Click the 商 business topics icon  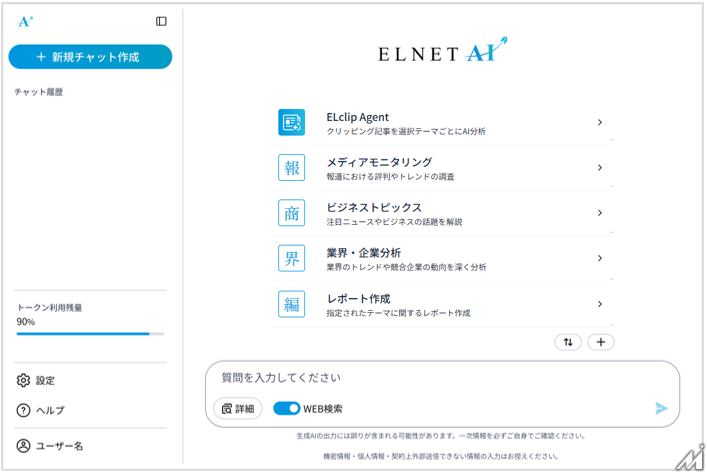[x=291, y=213]
